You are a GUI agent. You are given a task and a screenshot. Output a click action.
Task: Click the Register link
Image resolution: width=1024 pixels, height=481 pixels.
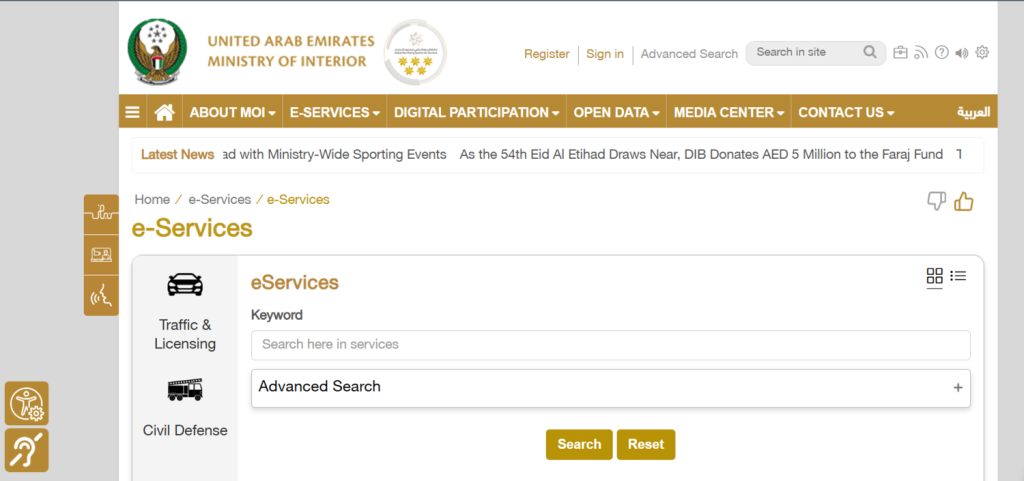547,54
